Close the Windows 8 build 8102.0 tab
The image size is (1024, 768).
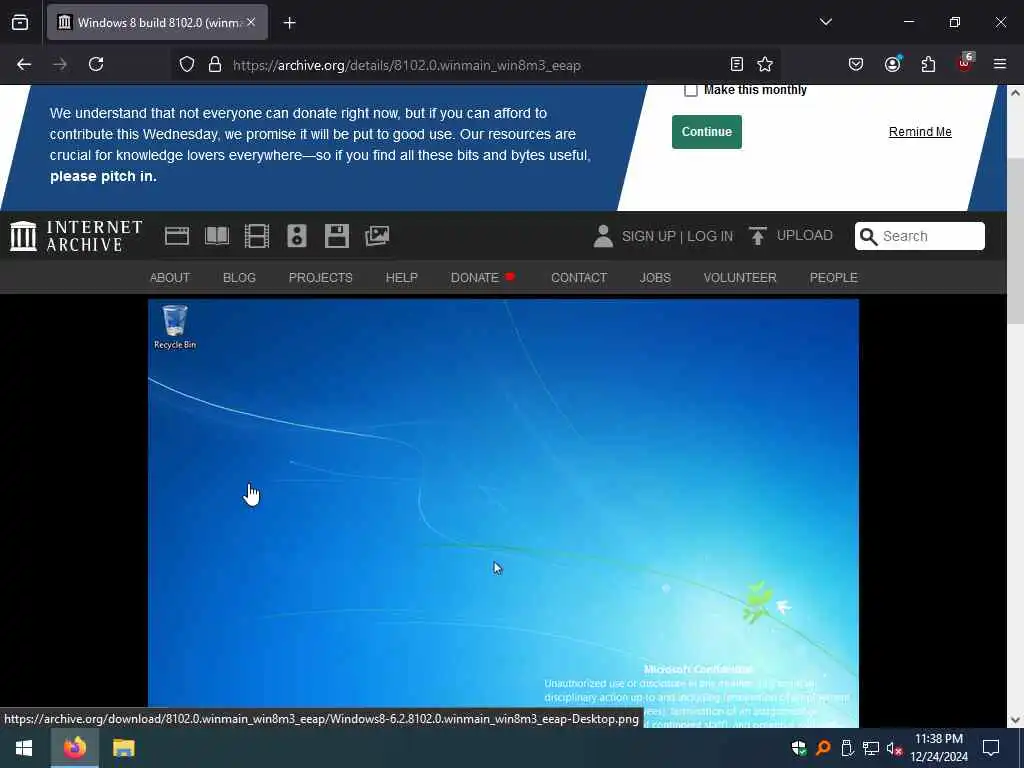coord(251,22)
